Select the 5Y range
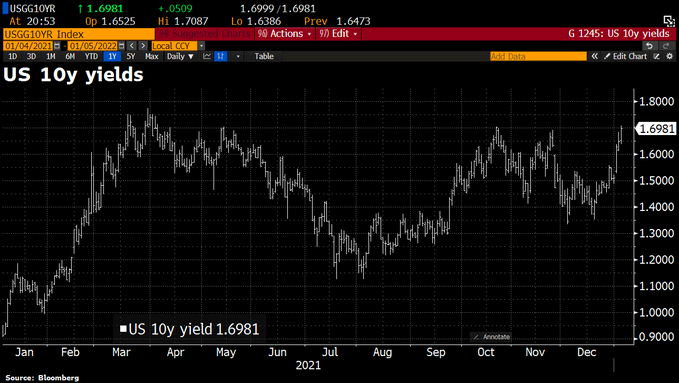This screenshot has width=679, height=383. [131, 56]
